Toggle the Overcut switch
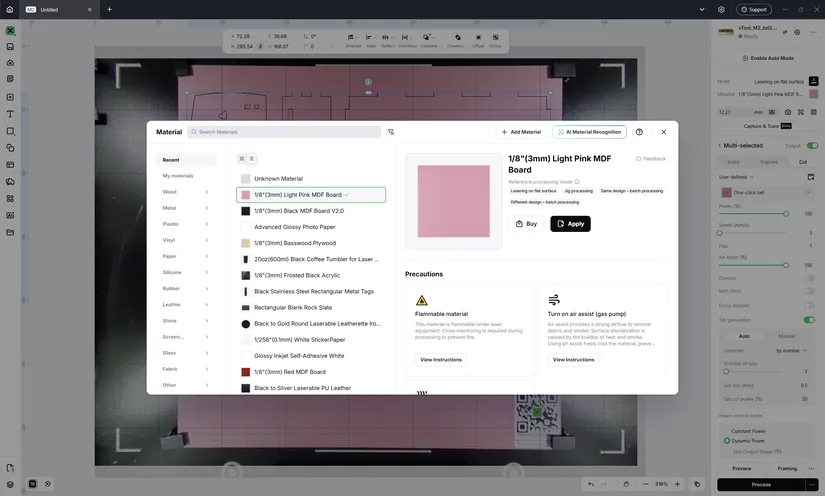The width and height of the screenshot is (825, 496). (809, 278)
